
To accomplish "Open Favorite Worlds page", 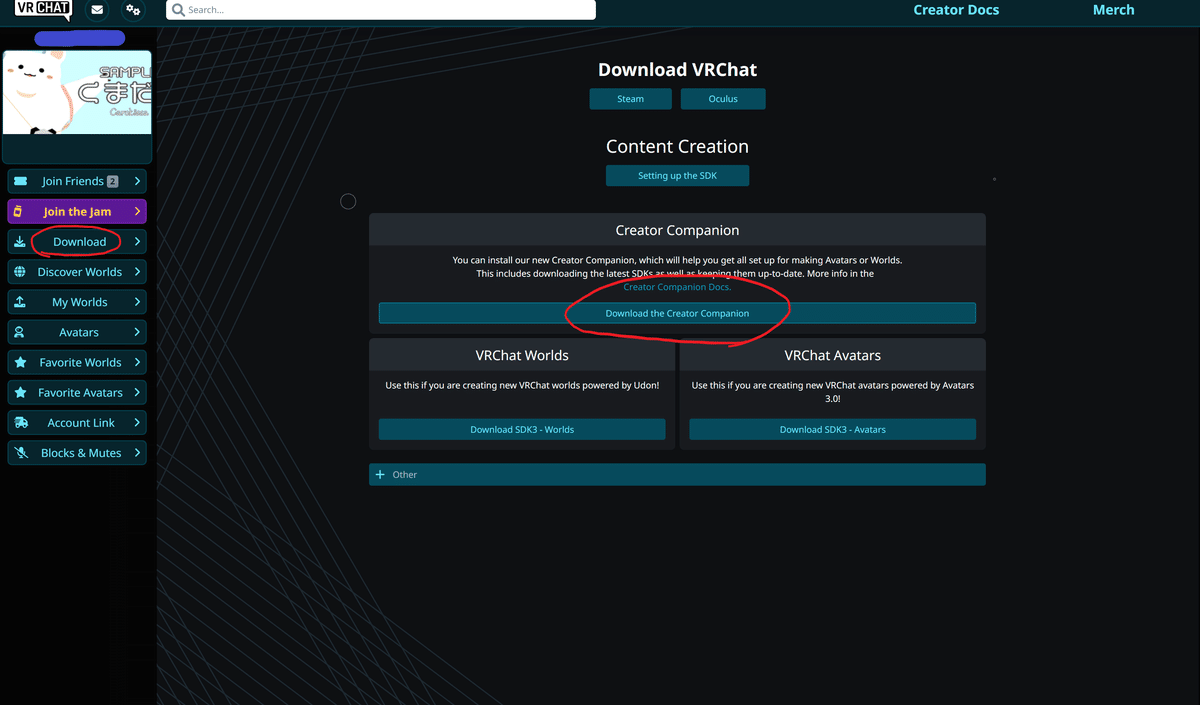I will pos(77,362).
